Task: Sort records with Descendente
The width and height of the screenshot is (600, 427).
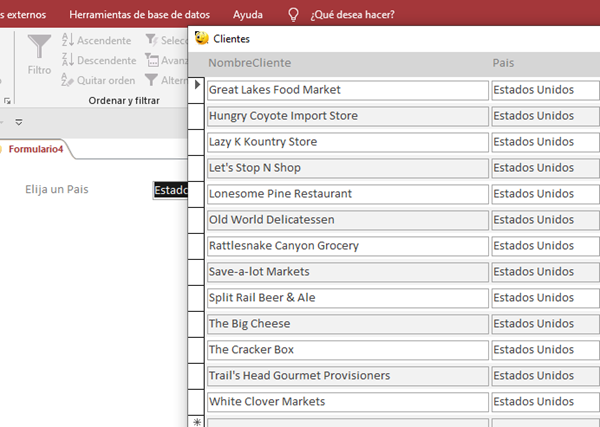Action: point(98,60)
